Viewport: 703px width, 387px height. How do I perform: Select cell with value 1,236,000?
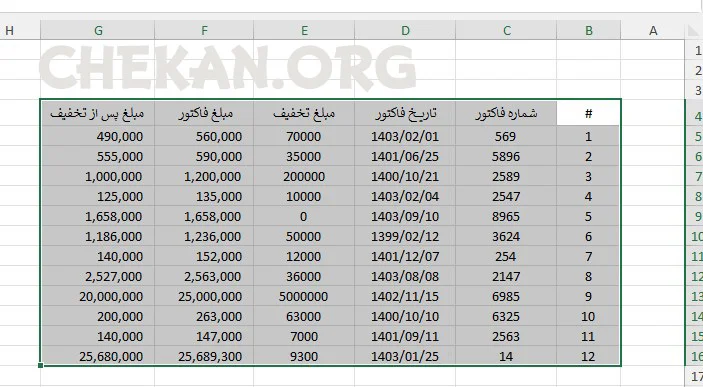[x=204, y=236]
